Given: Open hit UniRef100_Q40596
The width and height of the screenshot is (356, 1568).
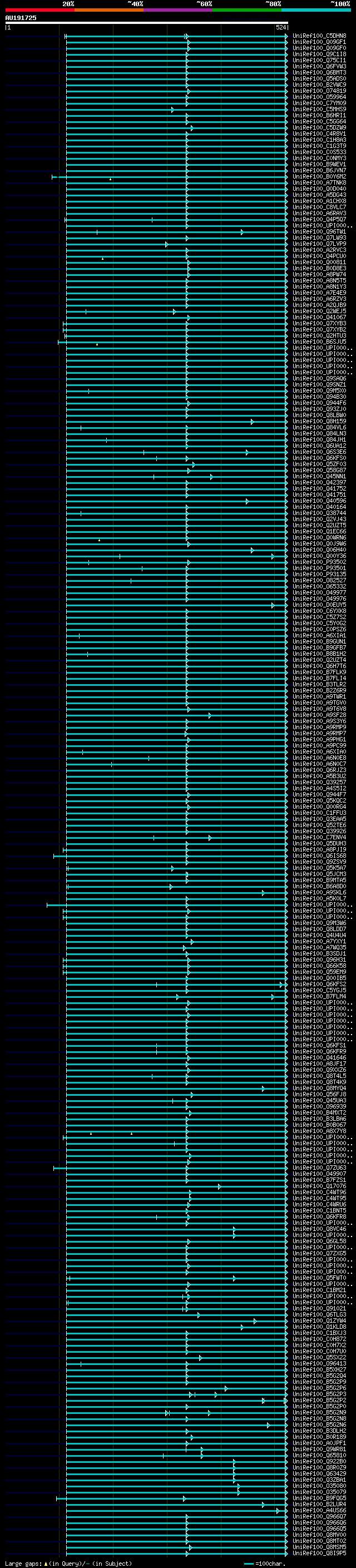Looking at the screenshot, I should pyautogui.click(x=319, y=501).
